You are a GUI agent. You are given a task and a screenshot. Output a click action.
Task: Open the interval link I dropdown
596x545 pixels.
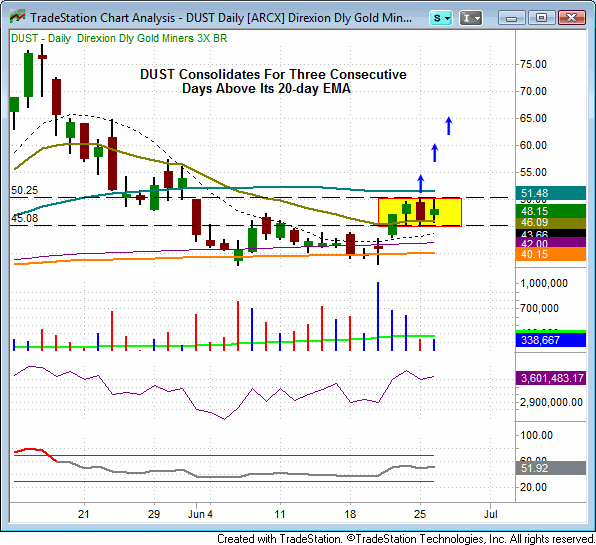coord(471,18)
